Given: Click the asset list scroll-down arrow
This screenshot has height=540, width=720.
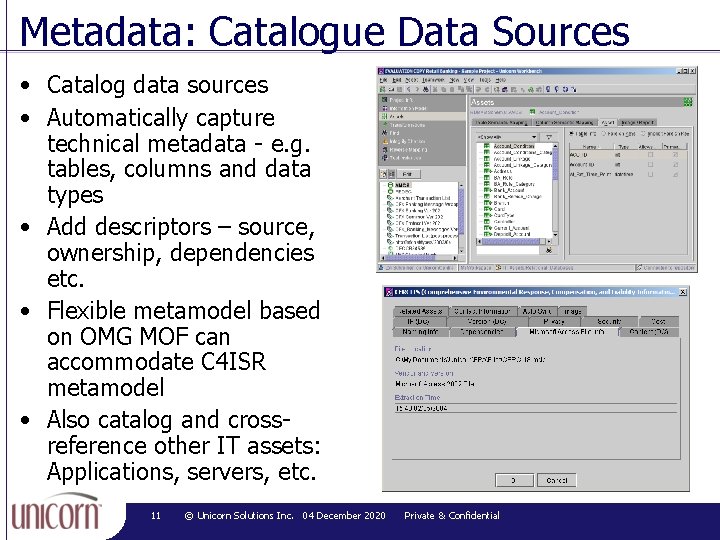Looking at the screenshot, I should point(555,235).
